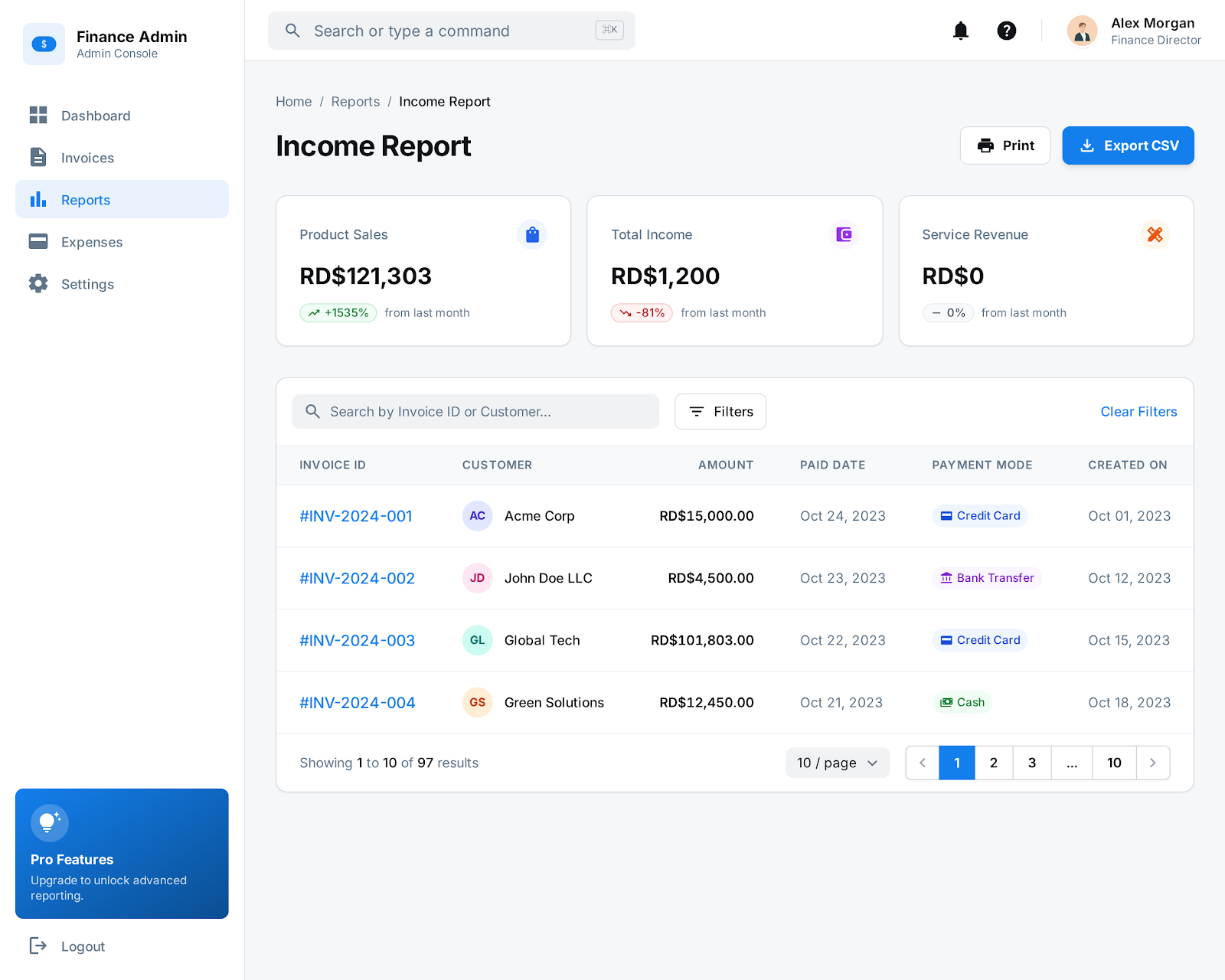Click the Print button
The width and height of the screenshot is (1225, 980).
(1004, 145)
